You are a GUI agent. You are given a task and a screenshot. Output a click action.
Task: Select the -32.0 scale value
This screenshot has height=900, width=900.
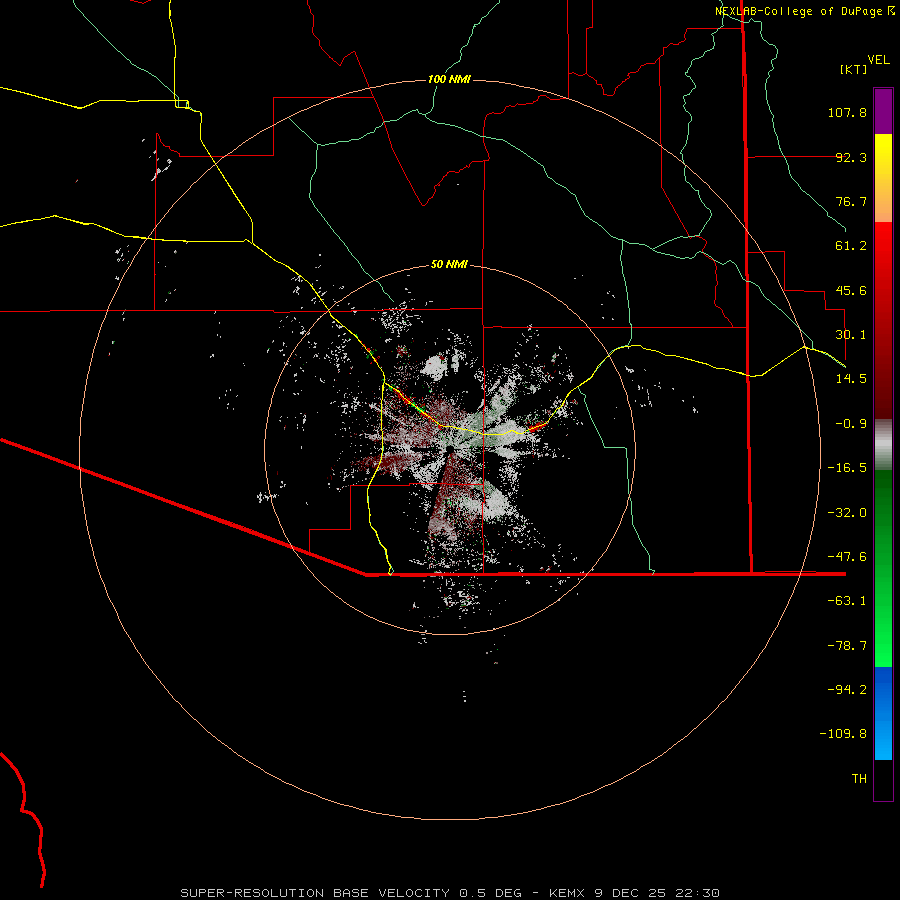pos(847,513)
